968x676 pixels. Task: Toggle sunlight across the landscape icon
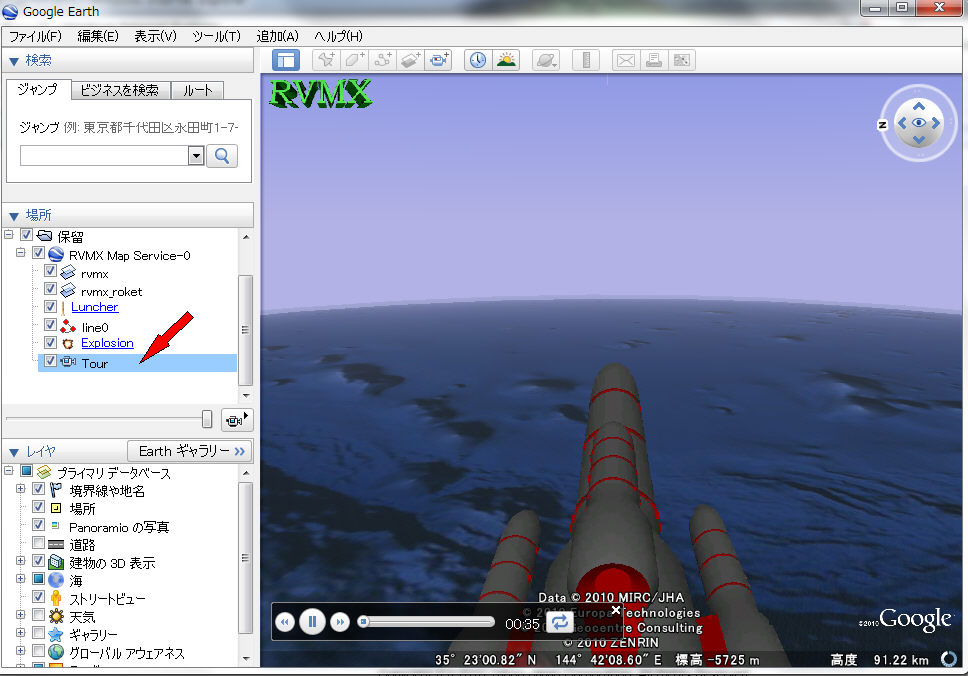click(506, 60)
